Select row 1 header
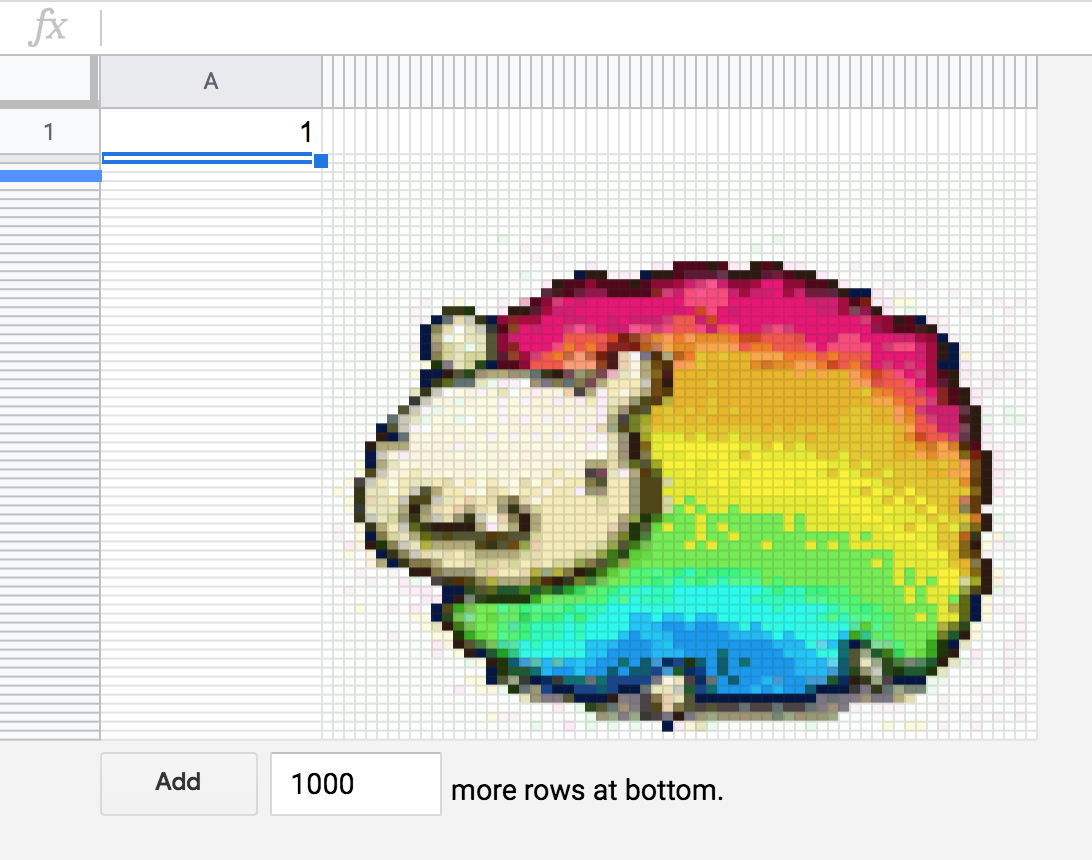 (49, 132)
